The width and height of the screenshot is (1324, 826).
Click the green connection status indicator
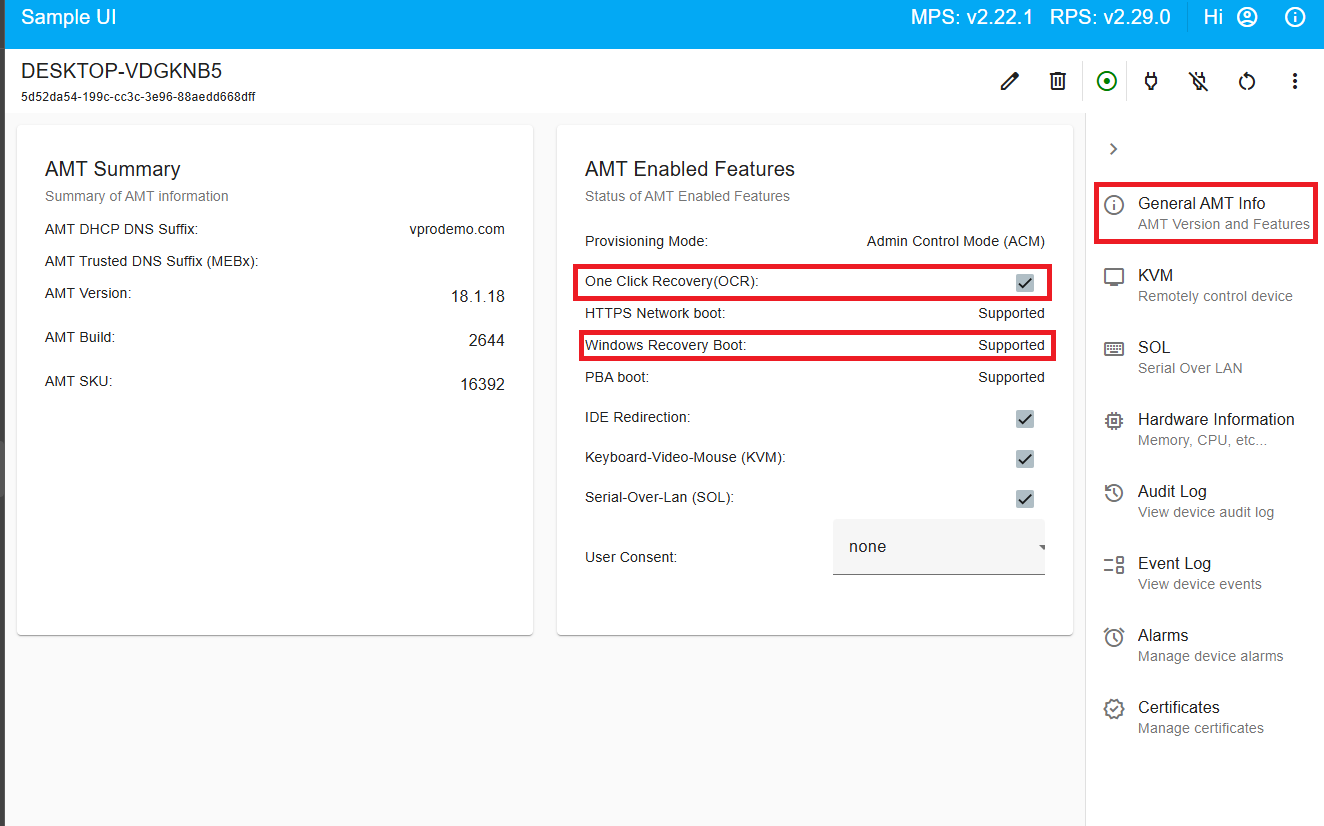pos(1106,81)
